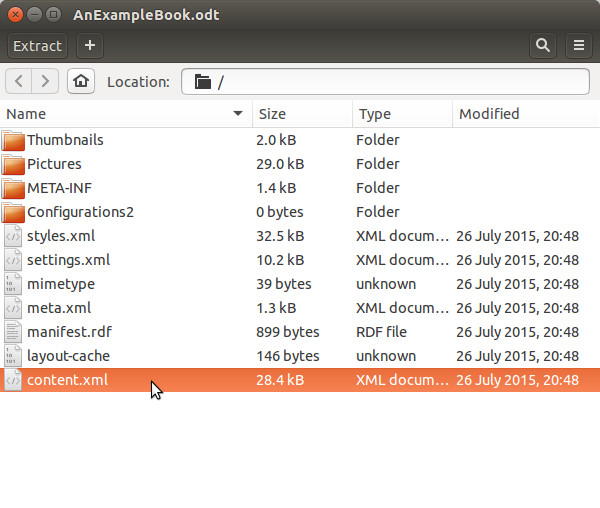Sort by the Type column header

(402, 114)
